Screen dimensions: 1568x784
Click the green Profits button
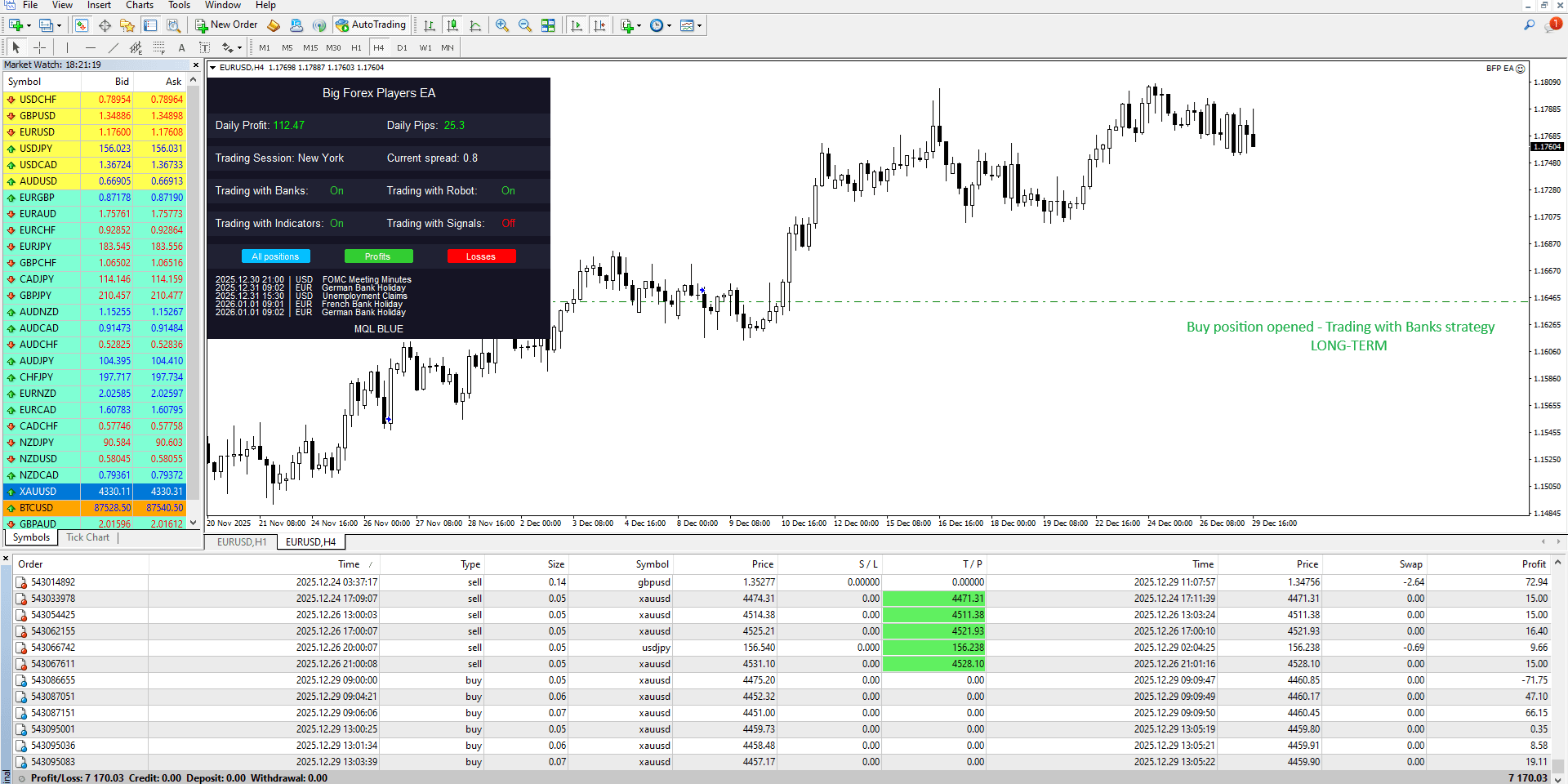point(378,256)
